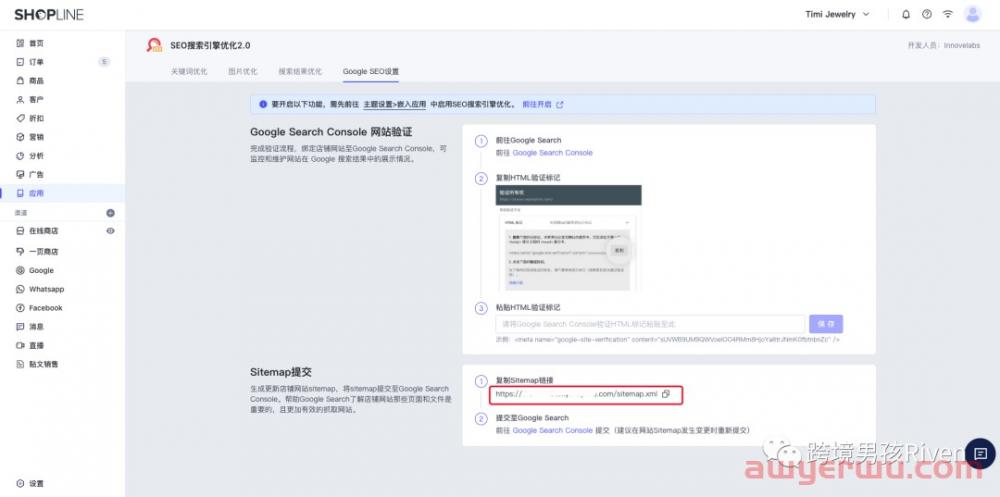Open 设置 at the bottom of the sidebar
The image size is (1000, 497).
(36, 483)
